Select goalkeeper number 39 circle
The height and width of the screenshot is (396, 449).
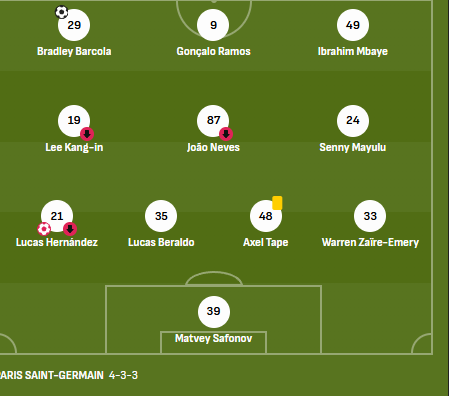(x=214, y=312)
